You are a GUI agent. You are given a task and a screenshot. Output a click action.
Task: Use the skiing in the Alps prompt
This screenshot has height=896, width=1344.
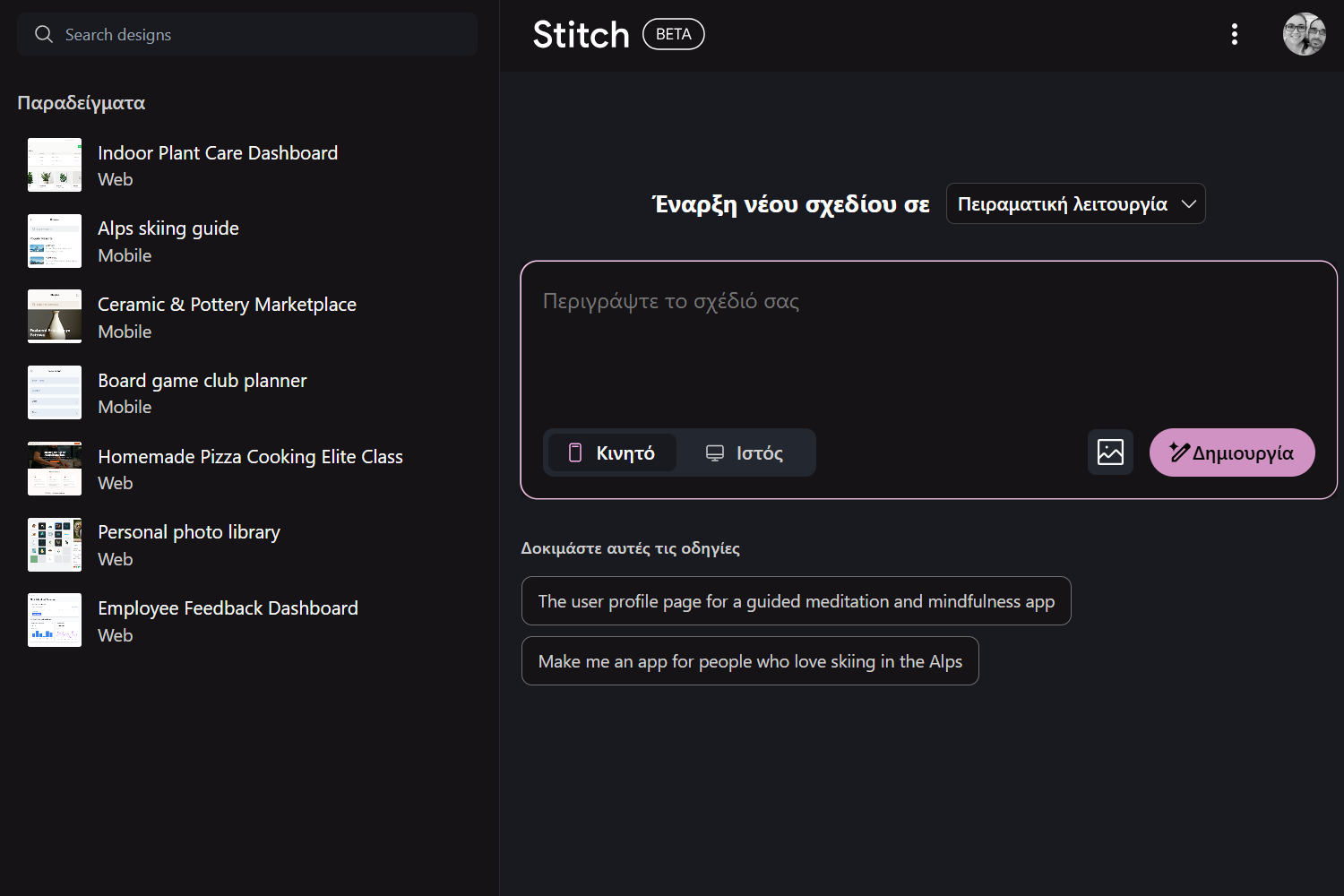(750, 661)
